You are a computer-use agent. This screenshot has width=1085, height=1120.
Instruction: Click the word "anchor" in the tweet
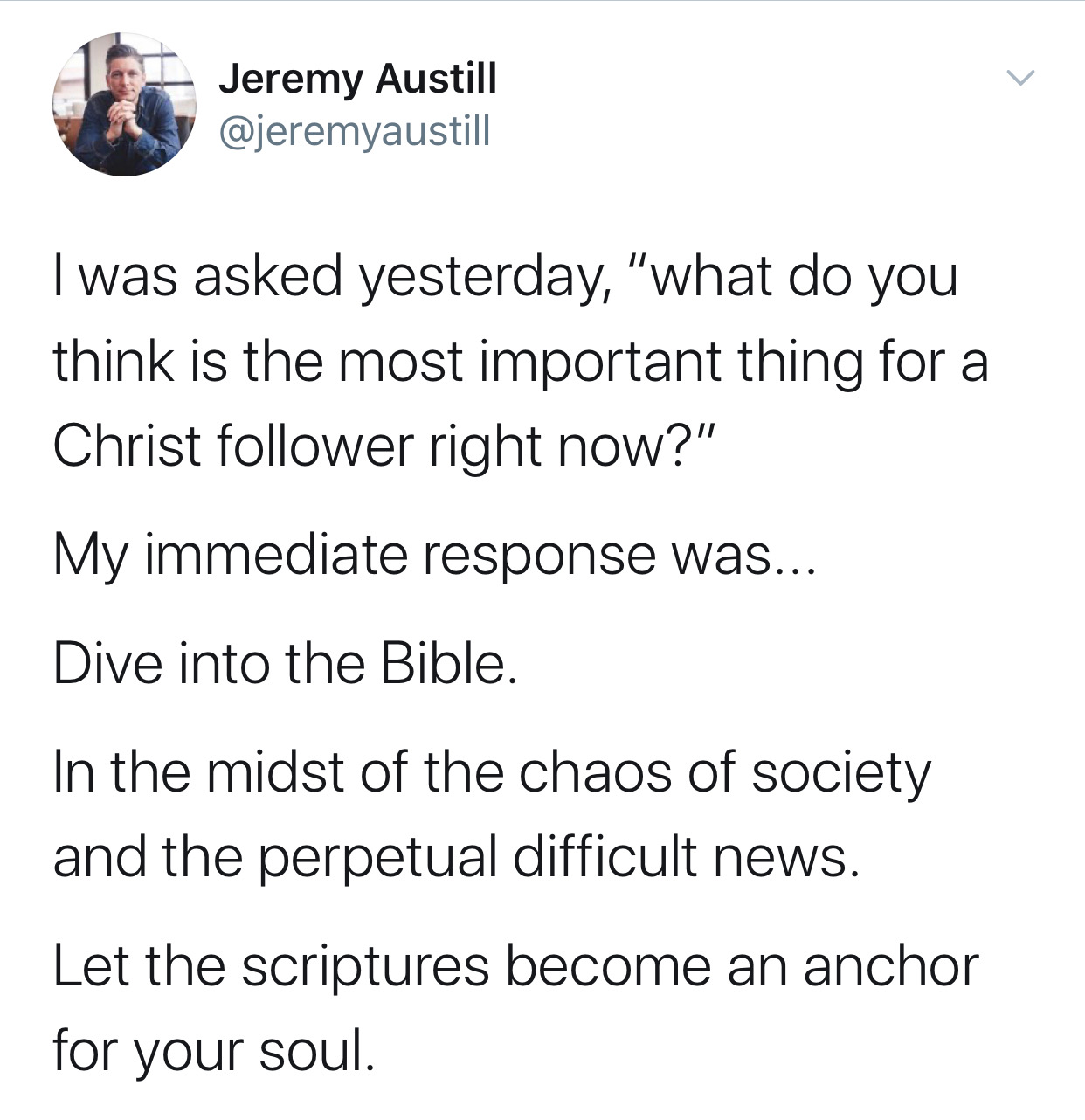pyautogui.click(x=890, y=967)
